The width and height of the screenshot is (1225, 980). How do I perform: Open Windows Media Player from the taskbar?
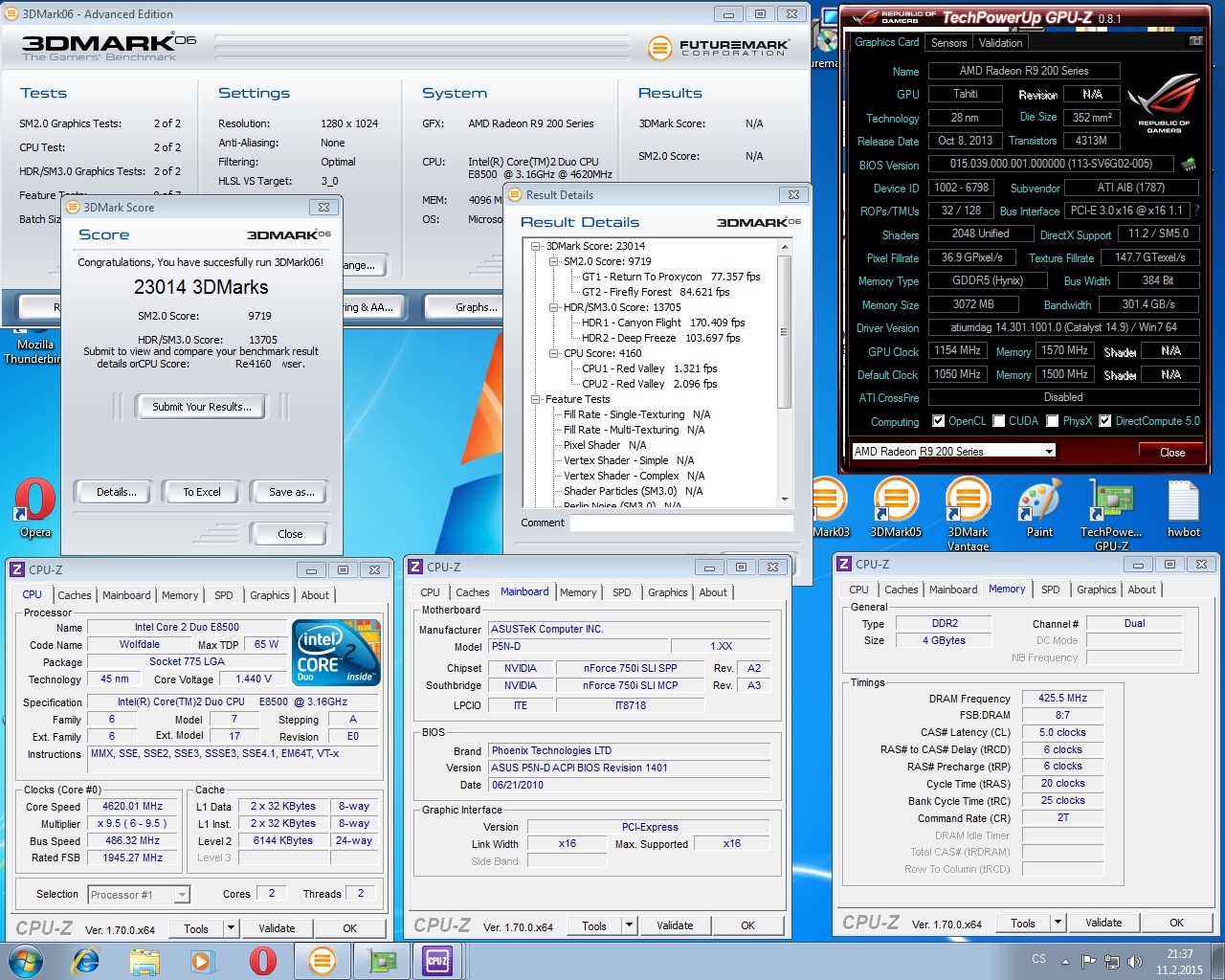click(x=202, y=960)
